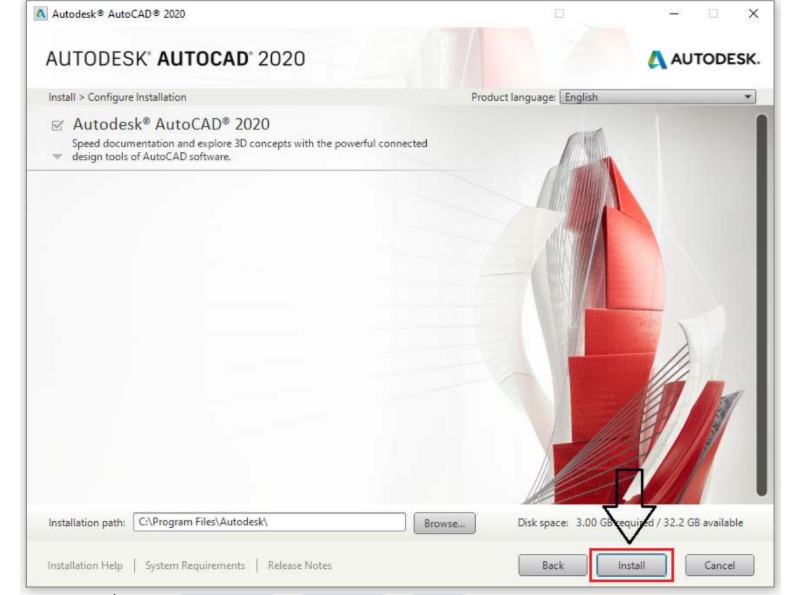Click the 'Autodesk® AutoCAD® 2020' product title
This screenshot has width=800, height=595.
pos(171,124)
